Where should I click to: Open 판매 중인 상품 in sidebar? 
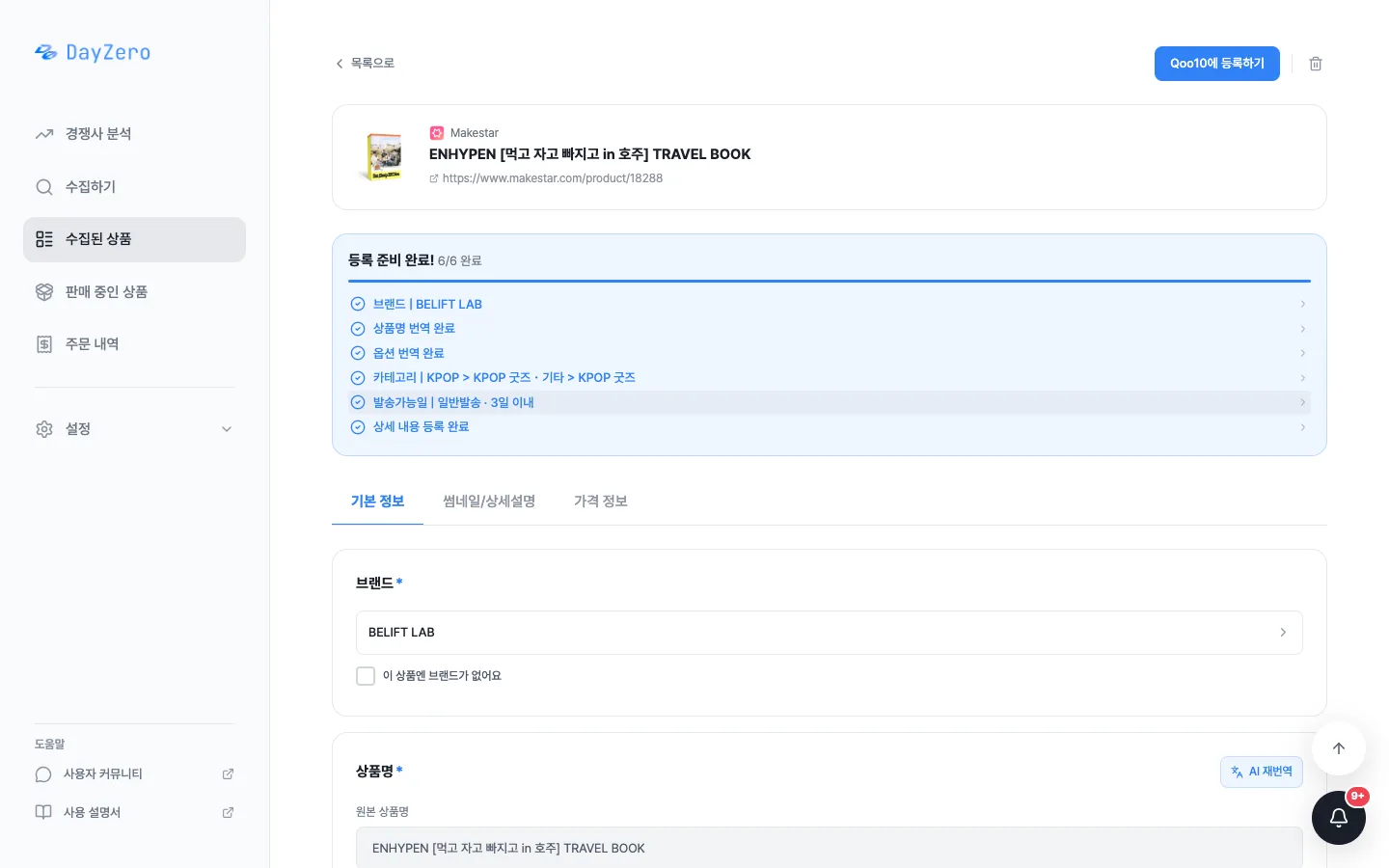[x=134, y=292]
